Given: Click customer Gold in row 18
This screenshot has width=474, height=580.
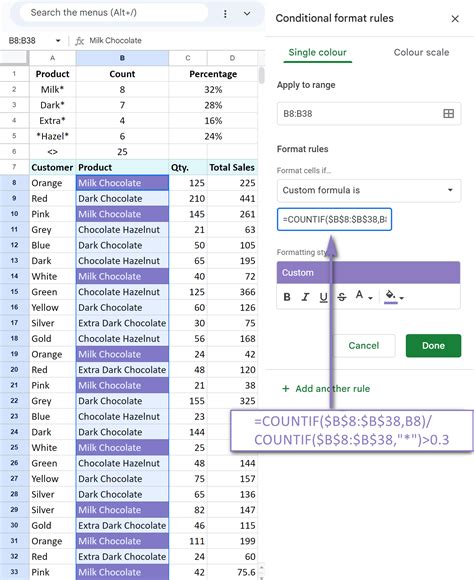Looking at the screenshot, I should pos(53,338).
